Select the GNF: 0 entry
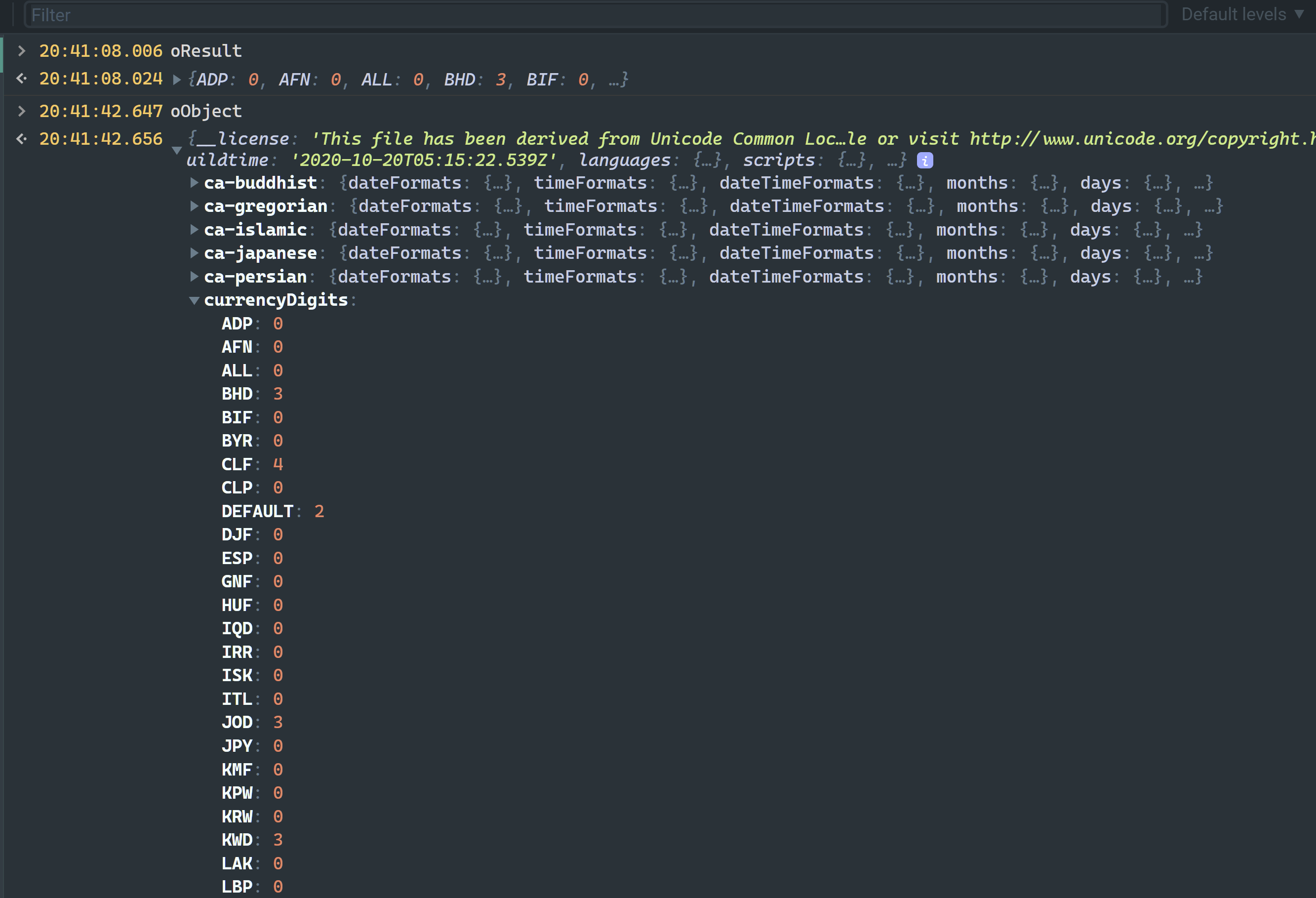Image resolution: width=1316 pixels, height=898 pixels. coord(252,582)
